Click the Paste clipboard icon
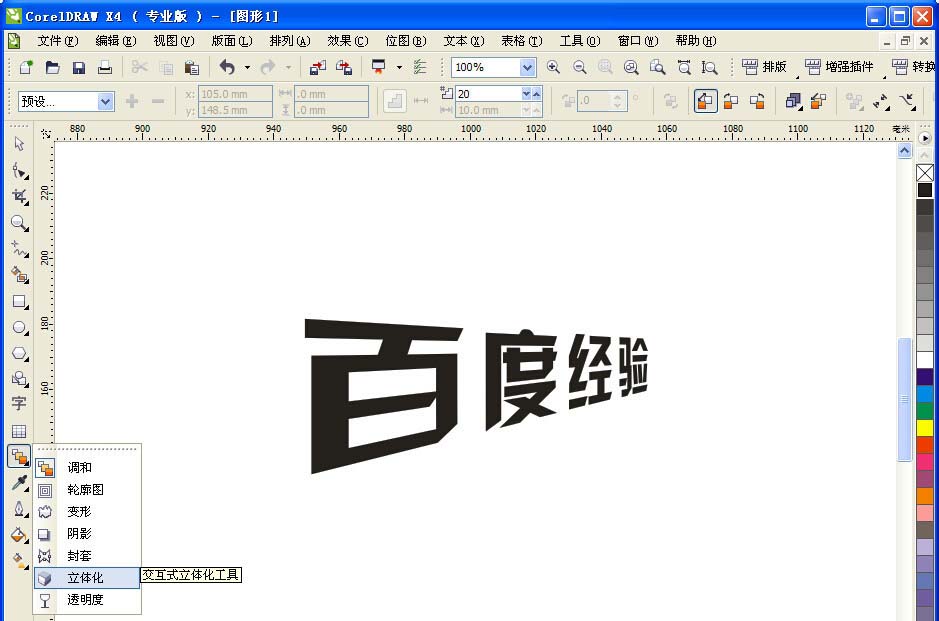This screenshot has width=939, height=621. pos(192,67)
